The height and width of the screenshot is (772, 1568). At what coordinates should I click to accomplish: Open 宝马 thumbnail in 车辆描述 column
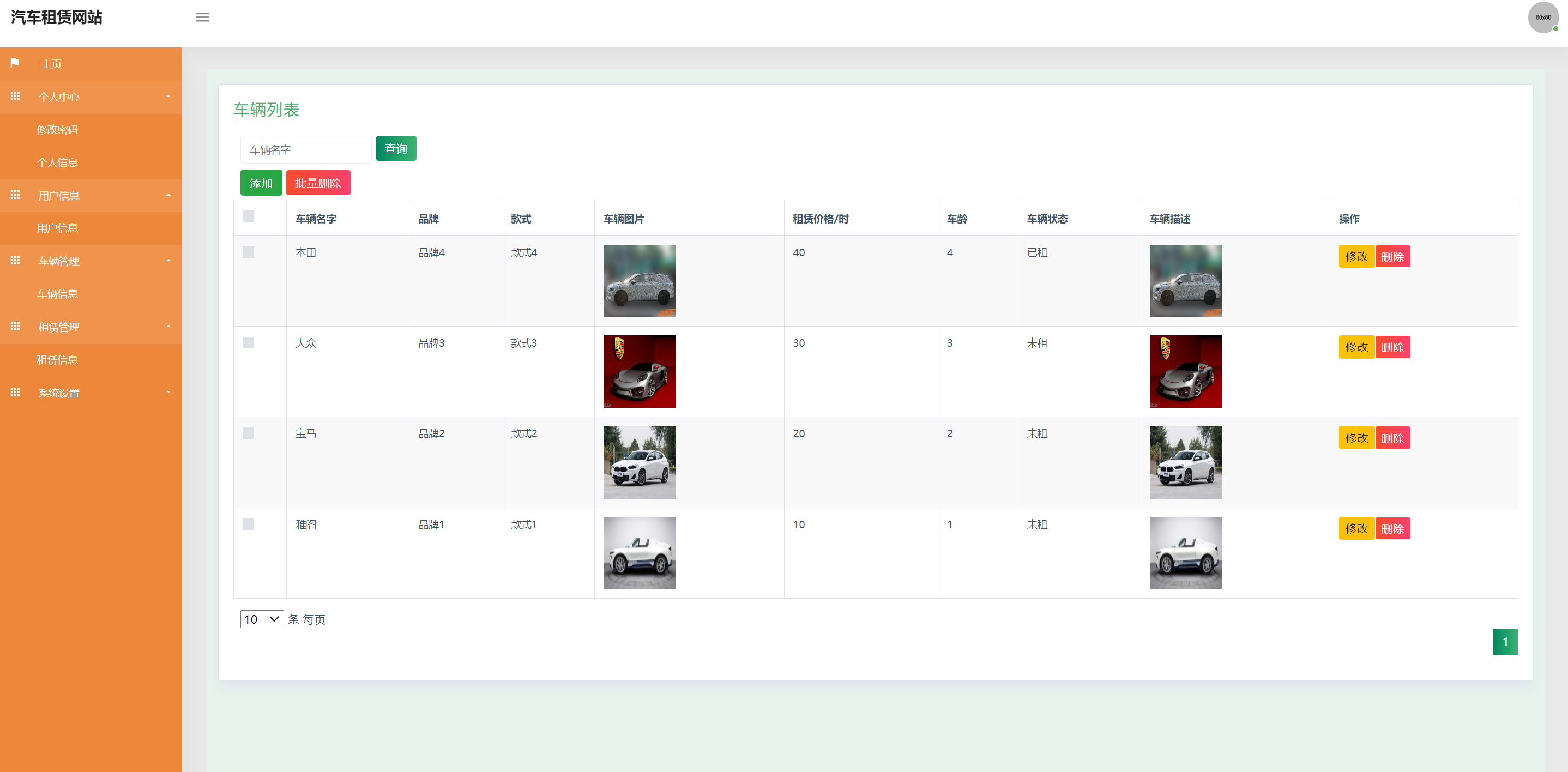click(x=1186, y=462)
